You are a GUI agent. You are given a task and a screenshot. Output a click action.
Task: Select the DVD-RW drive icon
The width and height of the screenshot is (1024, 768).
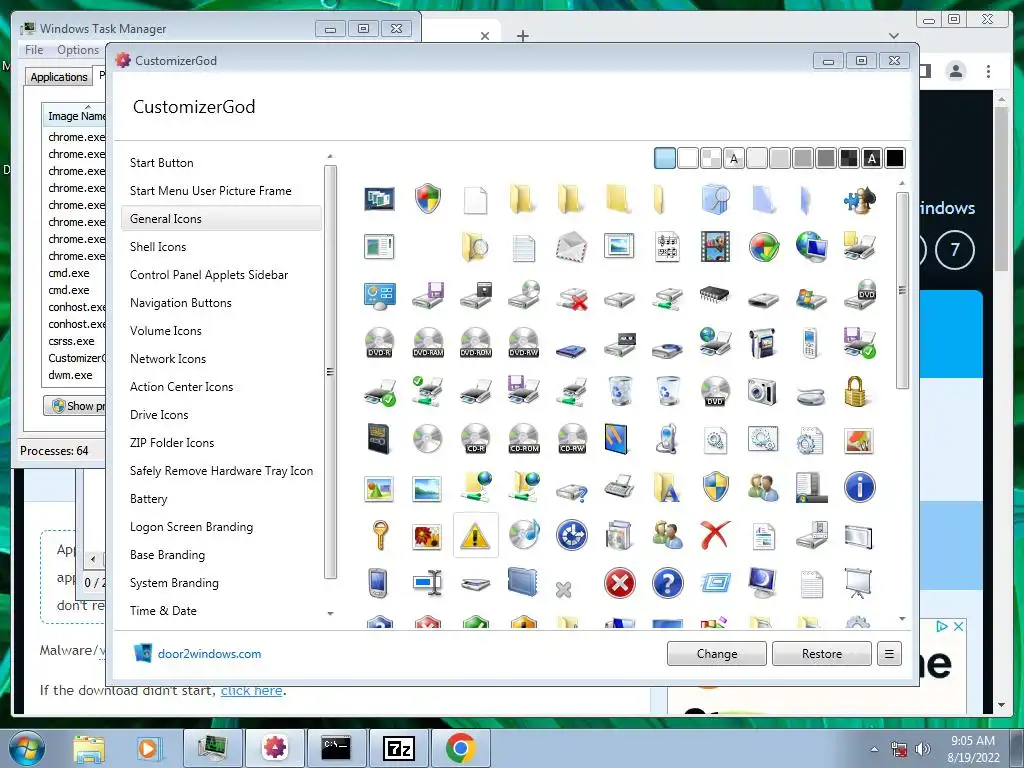point(524,343)
